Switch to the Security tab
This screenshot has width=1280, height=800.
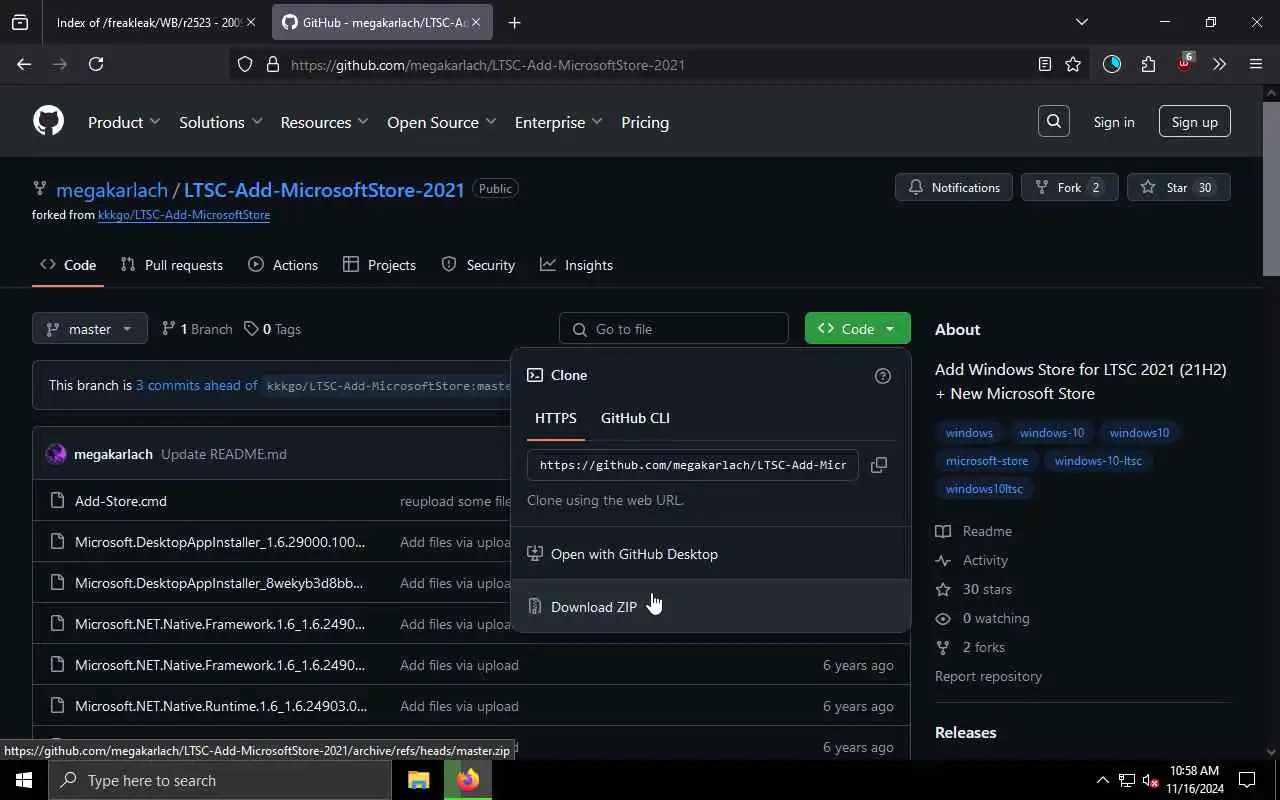point(478,265)
